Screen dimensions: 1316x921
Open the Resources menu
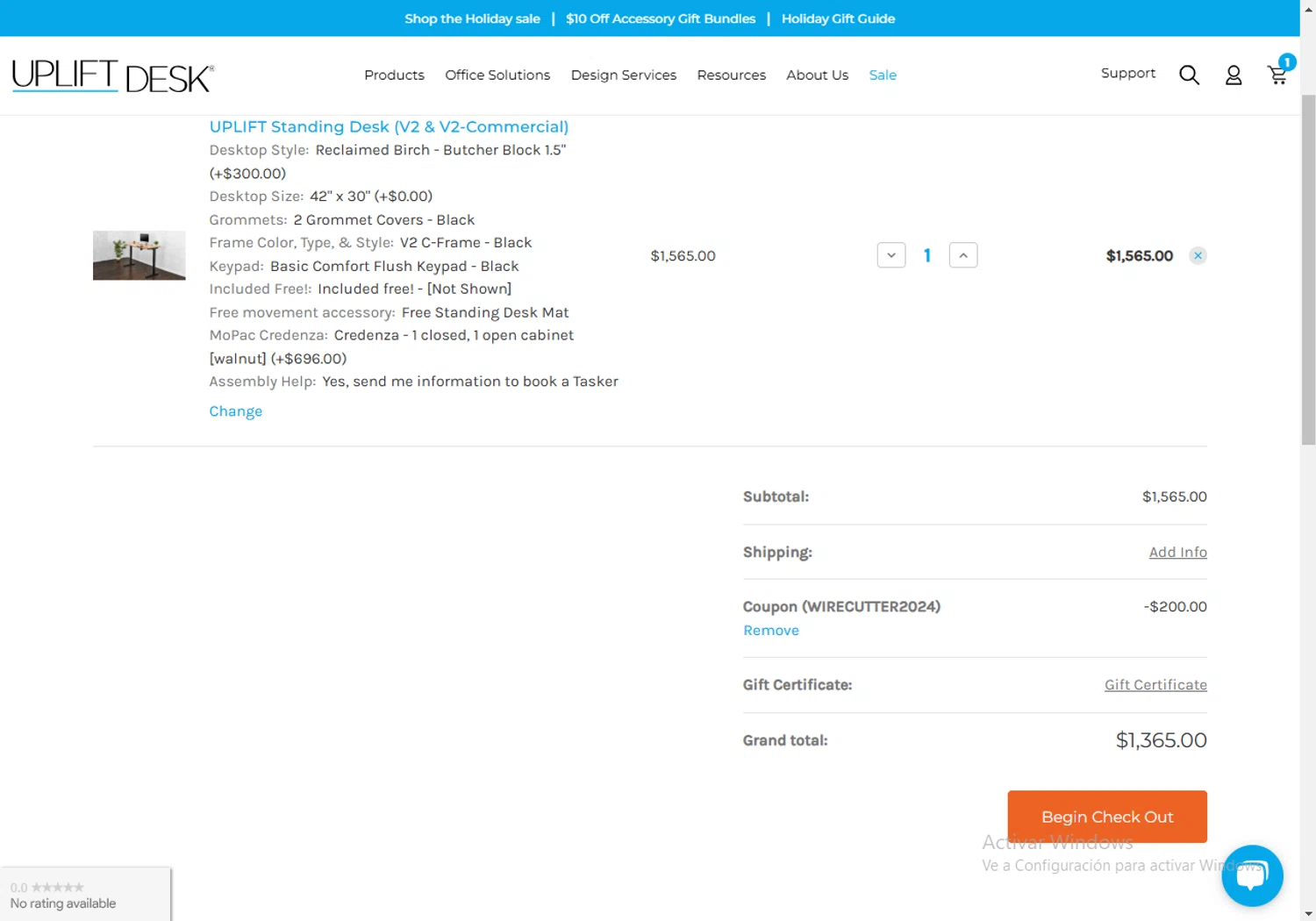[x=732, y=75]
